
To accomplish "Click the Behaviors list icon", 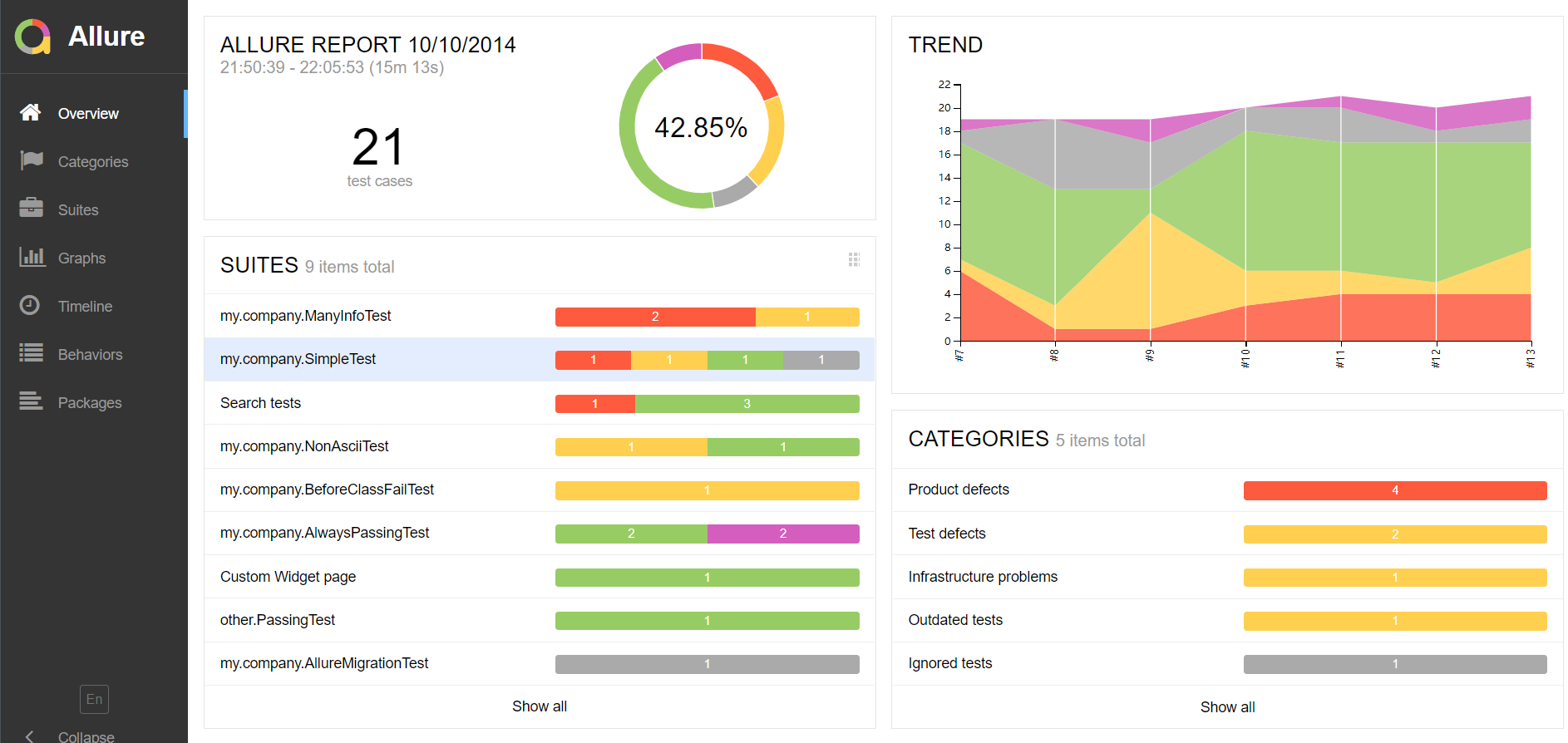I will 32,353.
